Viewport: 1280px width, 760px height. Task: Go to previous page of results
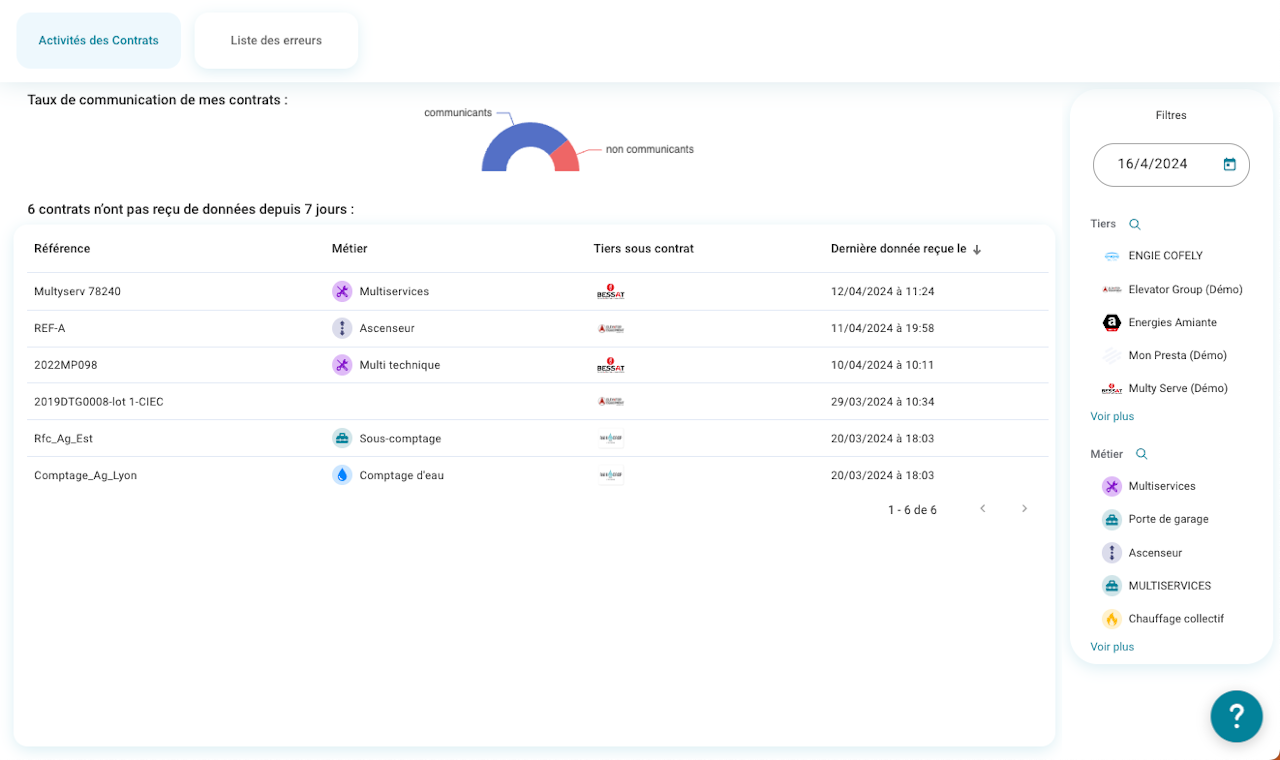[x=983, y=509]
